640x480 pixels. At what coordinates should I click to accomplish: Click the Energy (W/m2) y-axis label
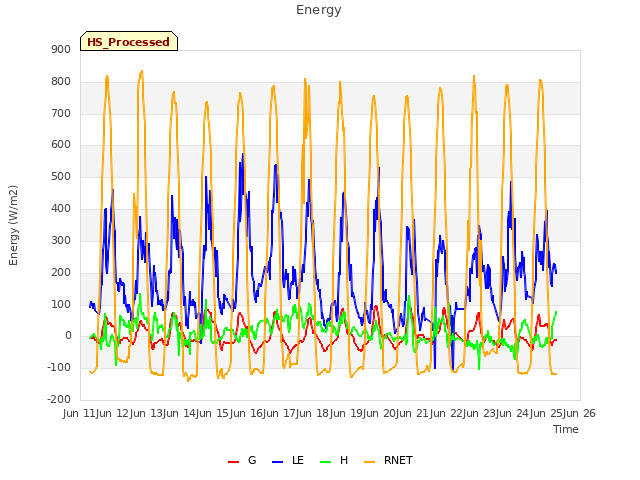coord(13,225)
